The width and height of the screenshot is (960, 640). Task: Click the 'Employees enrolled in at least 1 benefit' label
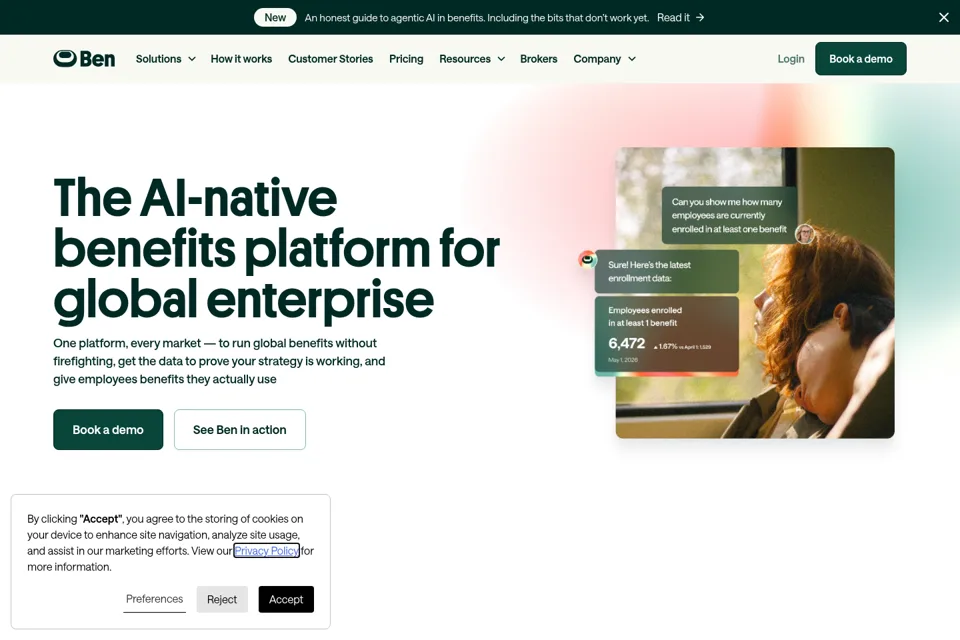[x=645, y=317]
